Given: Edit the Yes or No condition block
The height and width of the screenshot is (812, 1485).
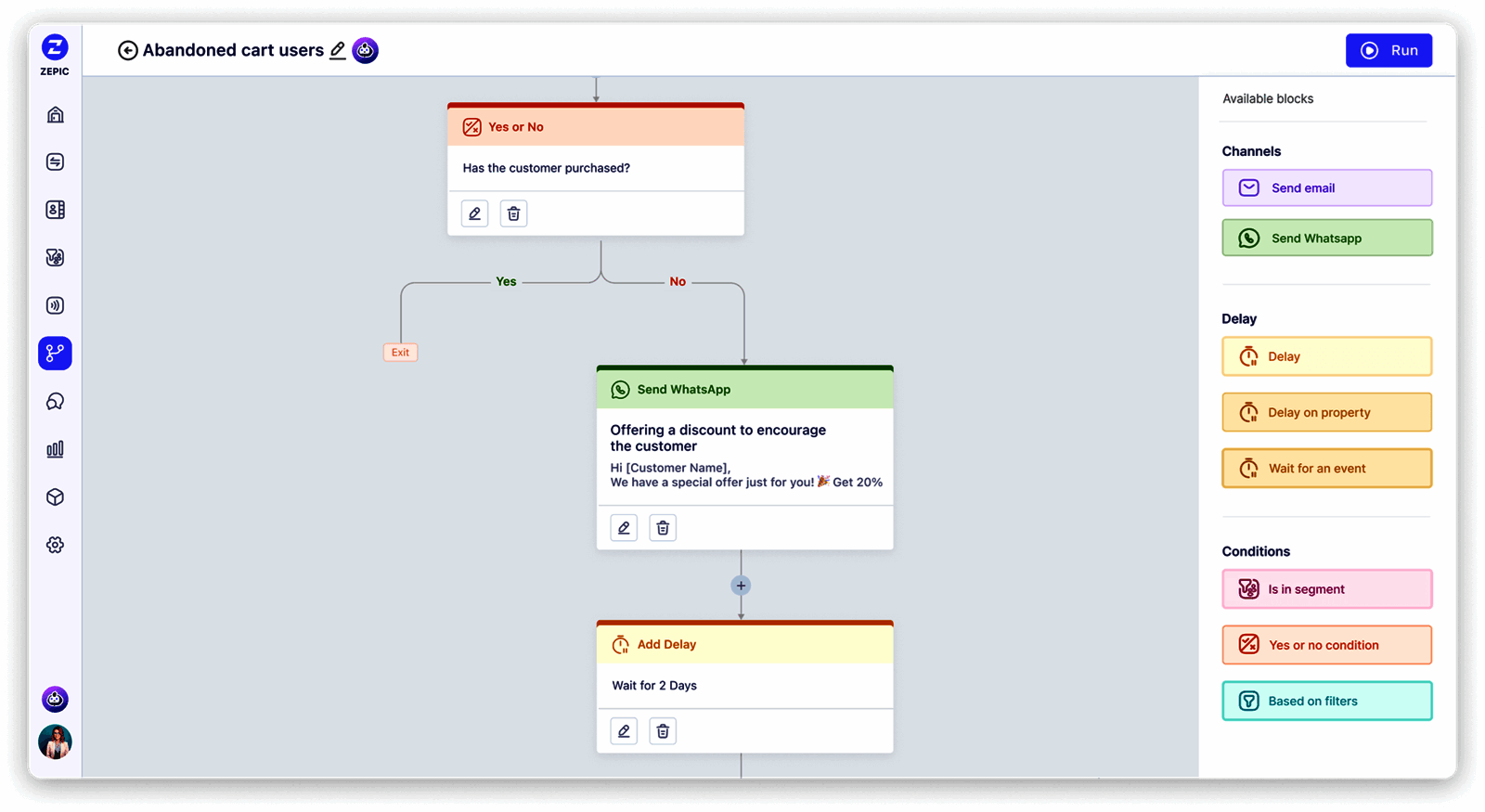Looking at the screenshot, I should tap(475, 213).
